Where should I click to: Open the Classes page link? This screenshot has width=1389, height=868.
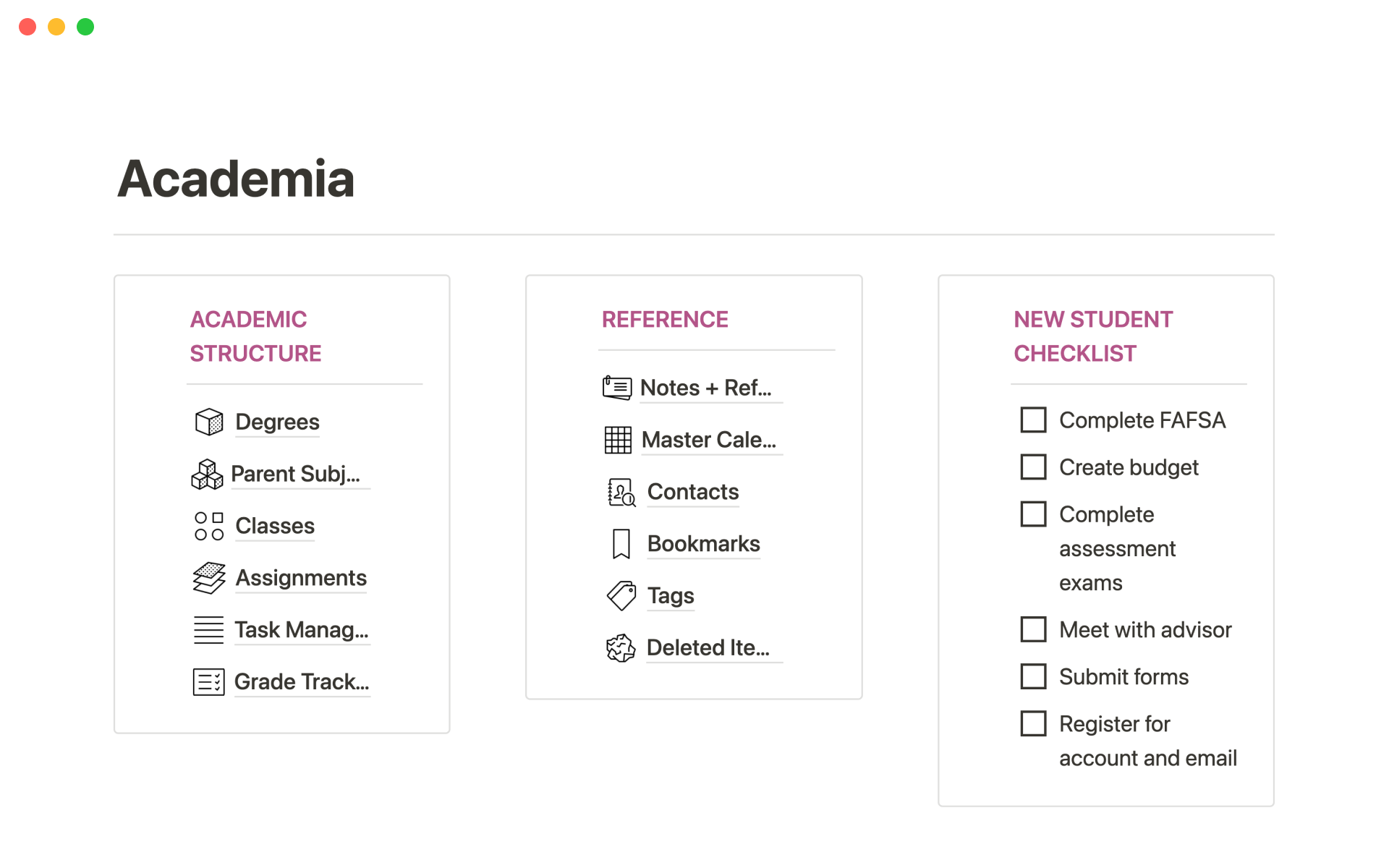[x=275, y=526]
